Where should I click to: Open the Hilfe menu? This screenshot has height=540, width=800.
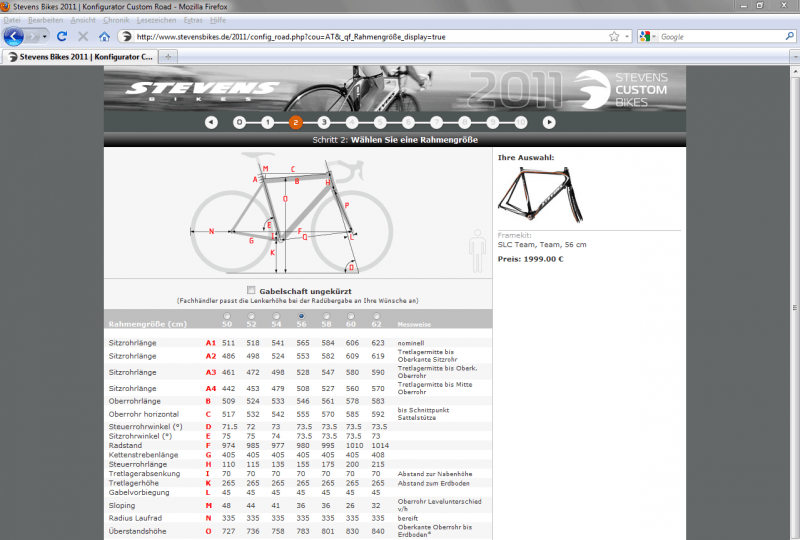point(218,20)
